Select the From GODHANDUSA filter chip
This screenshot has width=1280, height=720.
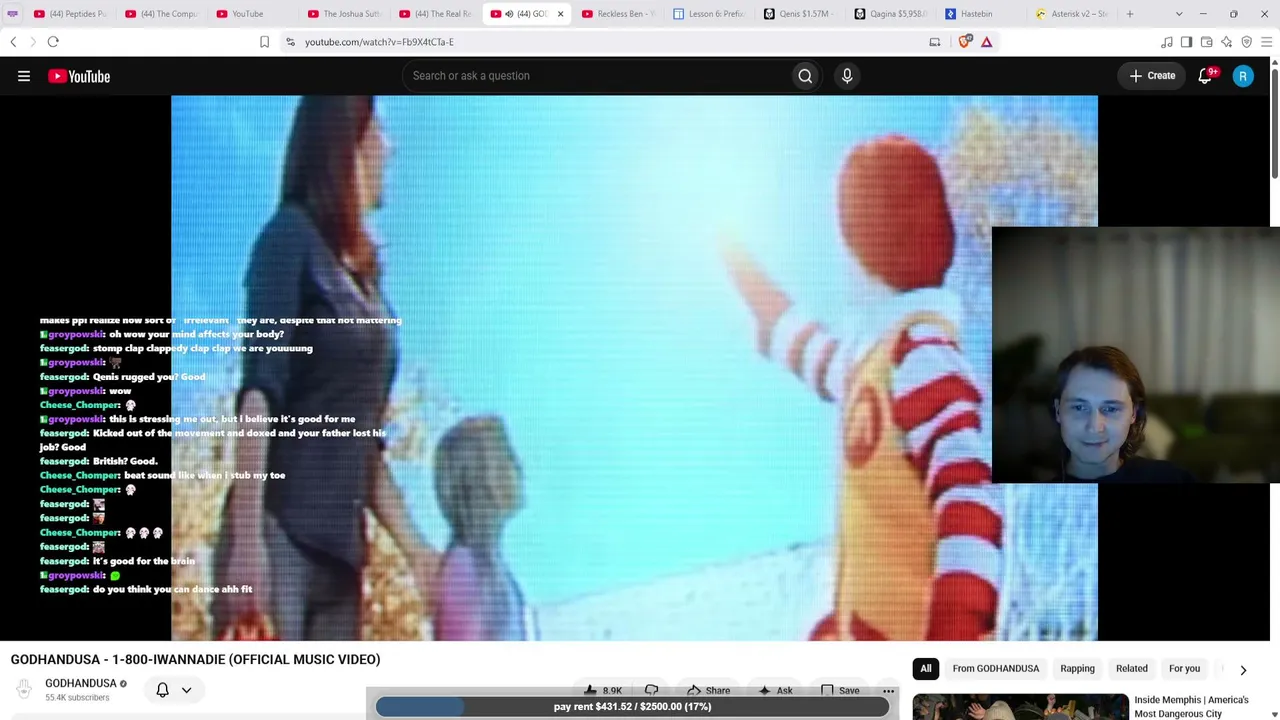click(x=995, y=669)
